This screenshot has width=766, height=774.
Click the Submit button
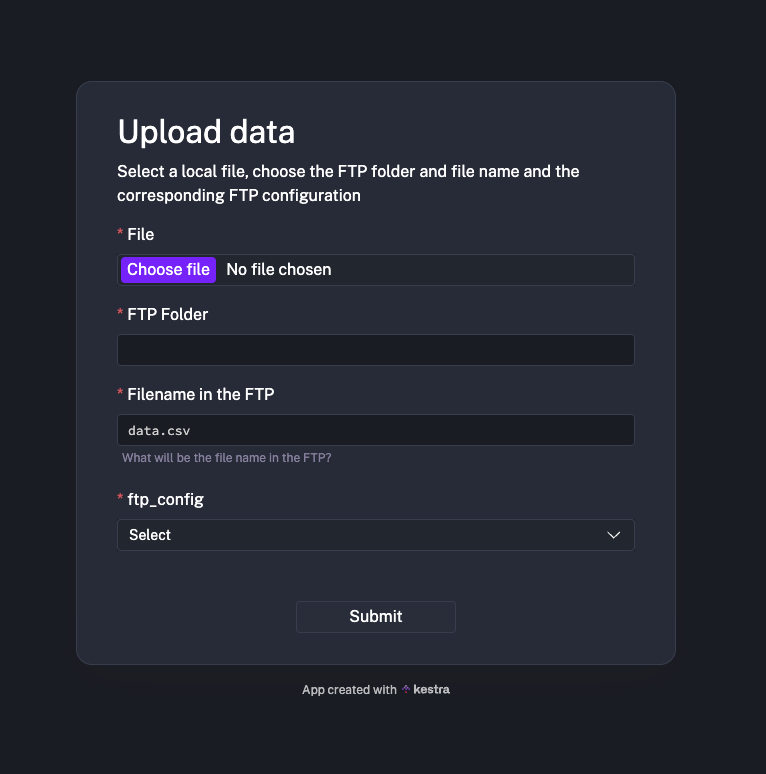click(x=376, y=617)
